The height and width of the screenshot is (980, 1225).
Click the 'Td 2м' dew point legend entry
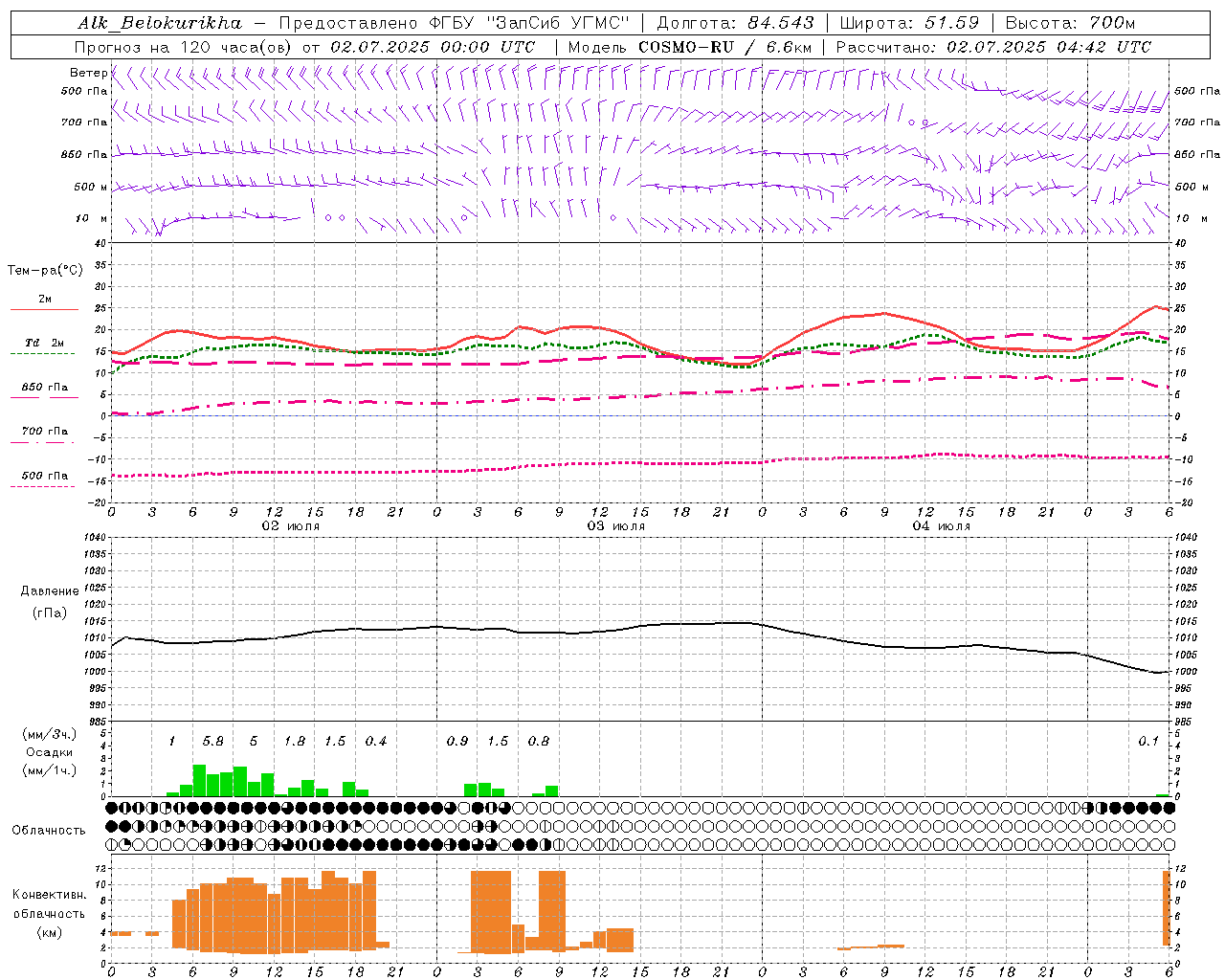45,343
